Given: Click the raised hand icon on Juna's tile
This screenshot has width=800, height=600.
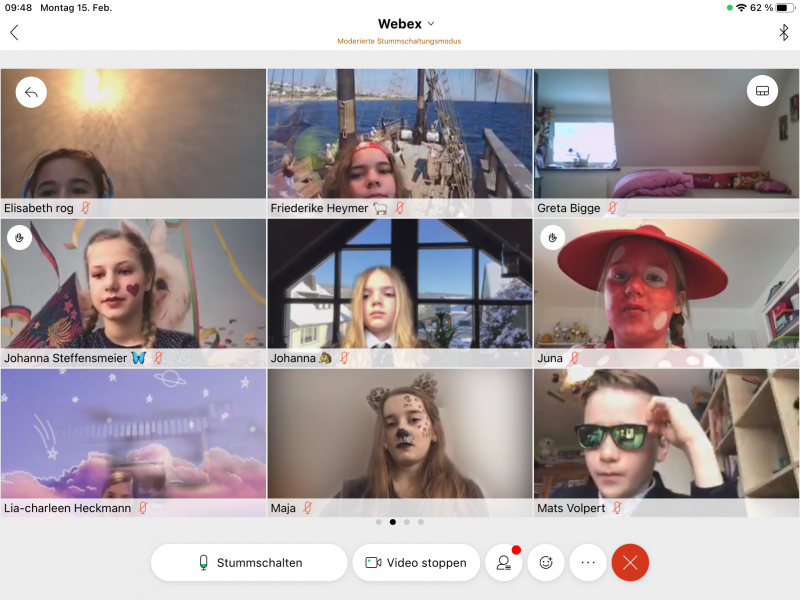Looking at the screenshot, I should pos(552,237).
